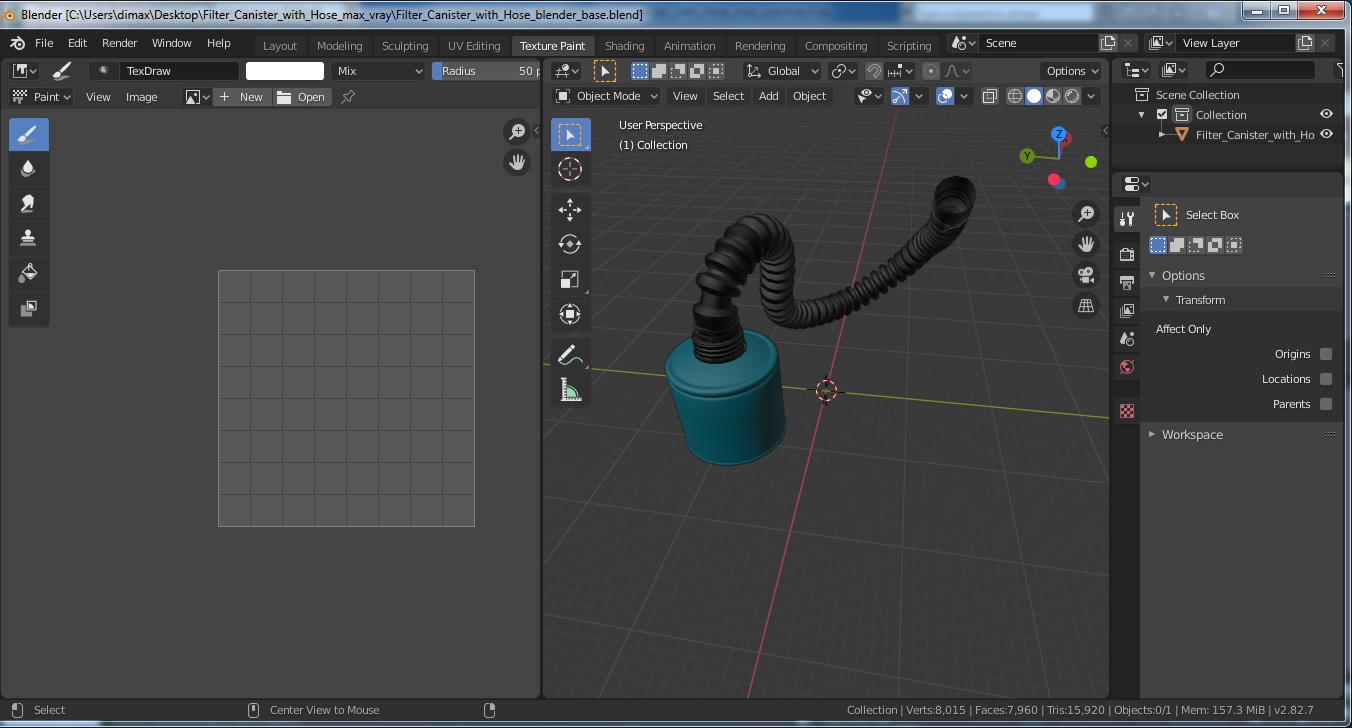Open the File menu
The height and width of the screenshot is (728, 1352).
[44, 43]
